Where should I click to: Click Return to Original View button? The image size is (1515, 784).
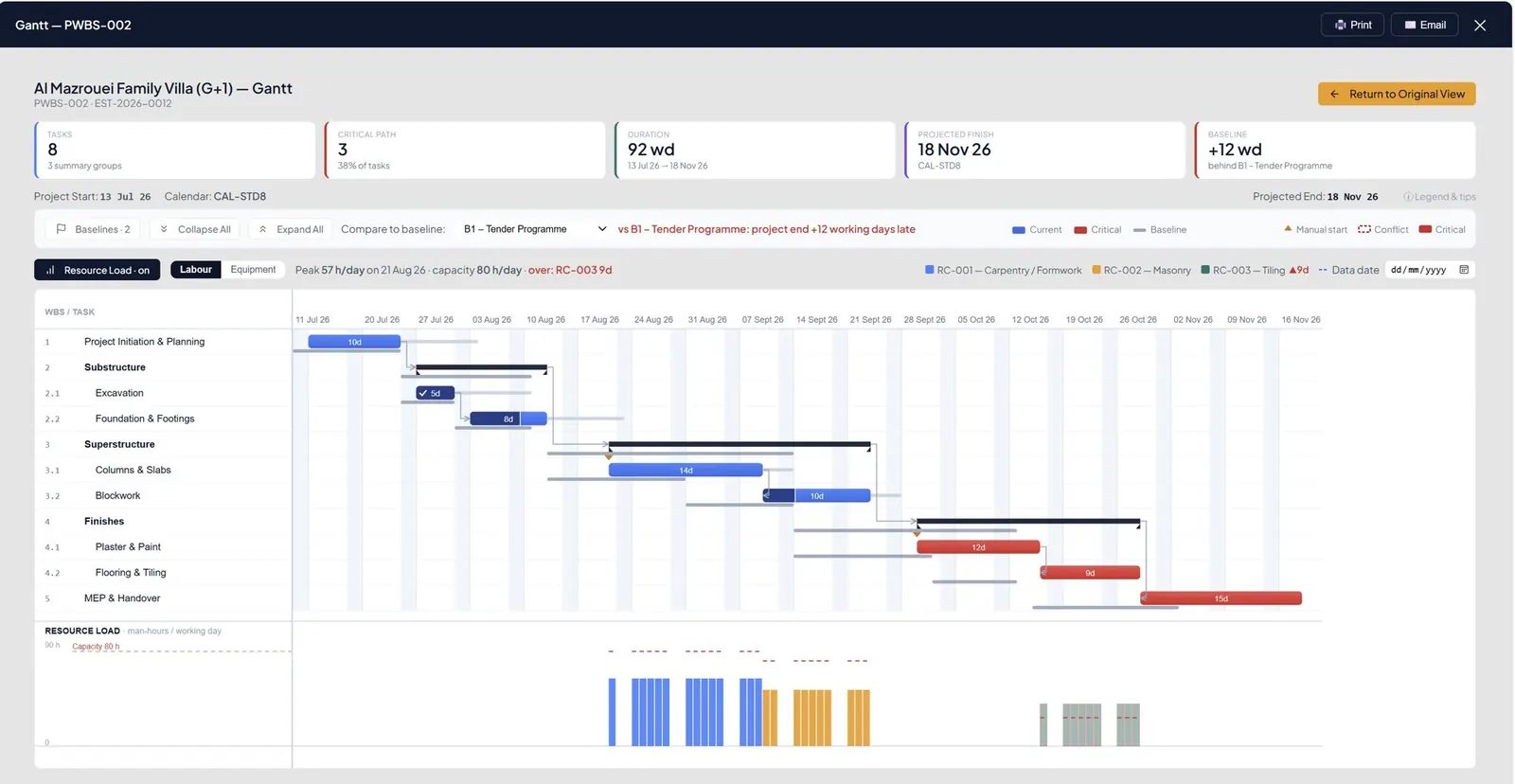pos(1397,94)
